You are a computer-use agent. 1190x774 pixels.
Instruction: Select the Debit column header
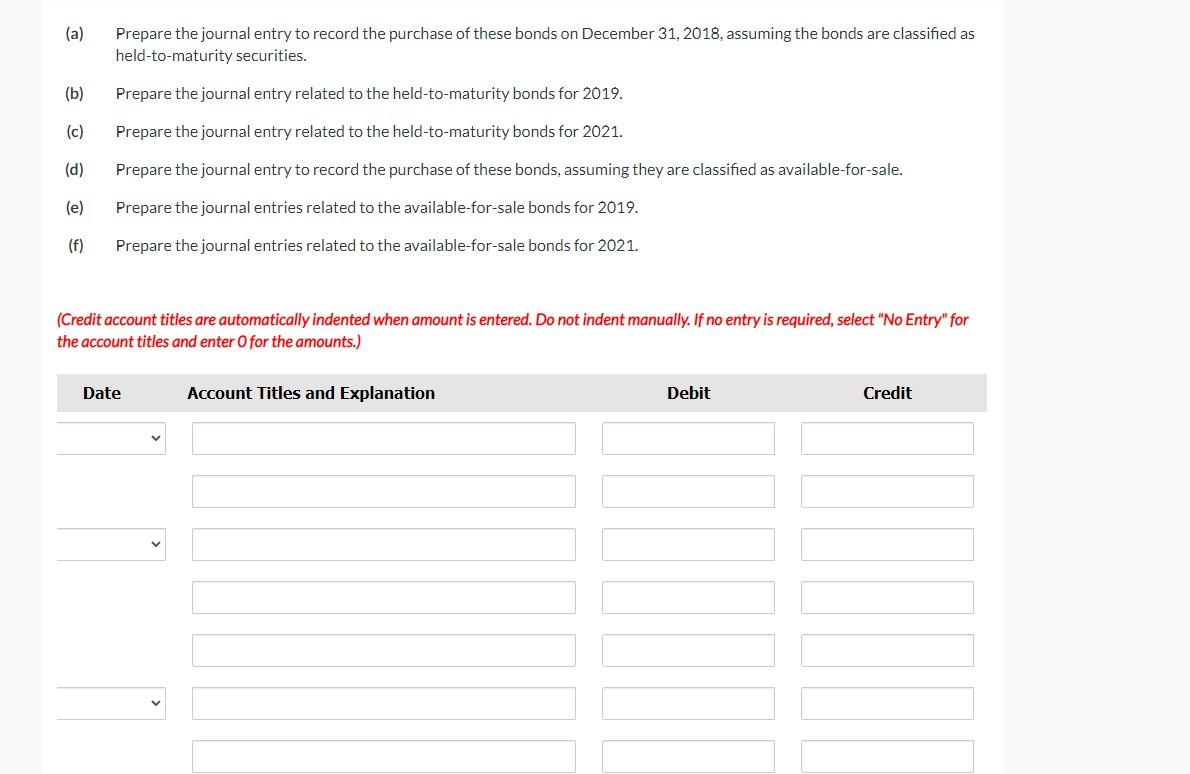click(688, 392)
